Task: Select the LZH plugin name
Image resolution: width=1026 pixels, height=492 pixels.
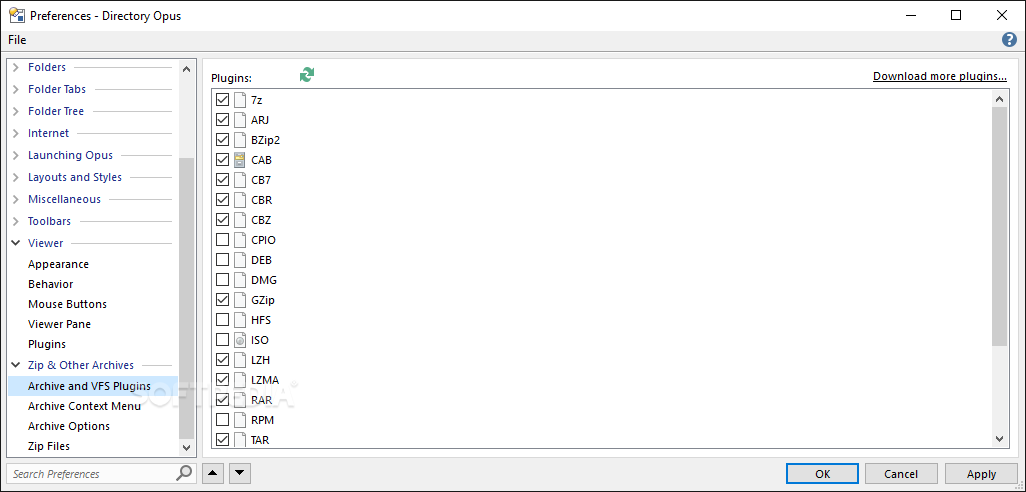Action: coord(260,360)
